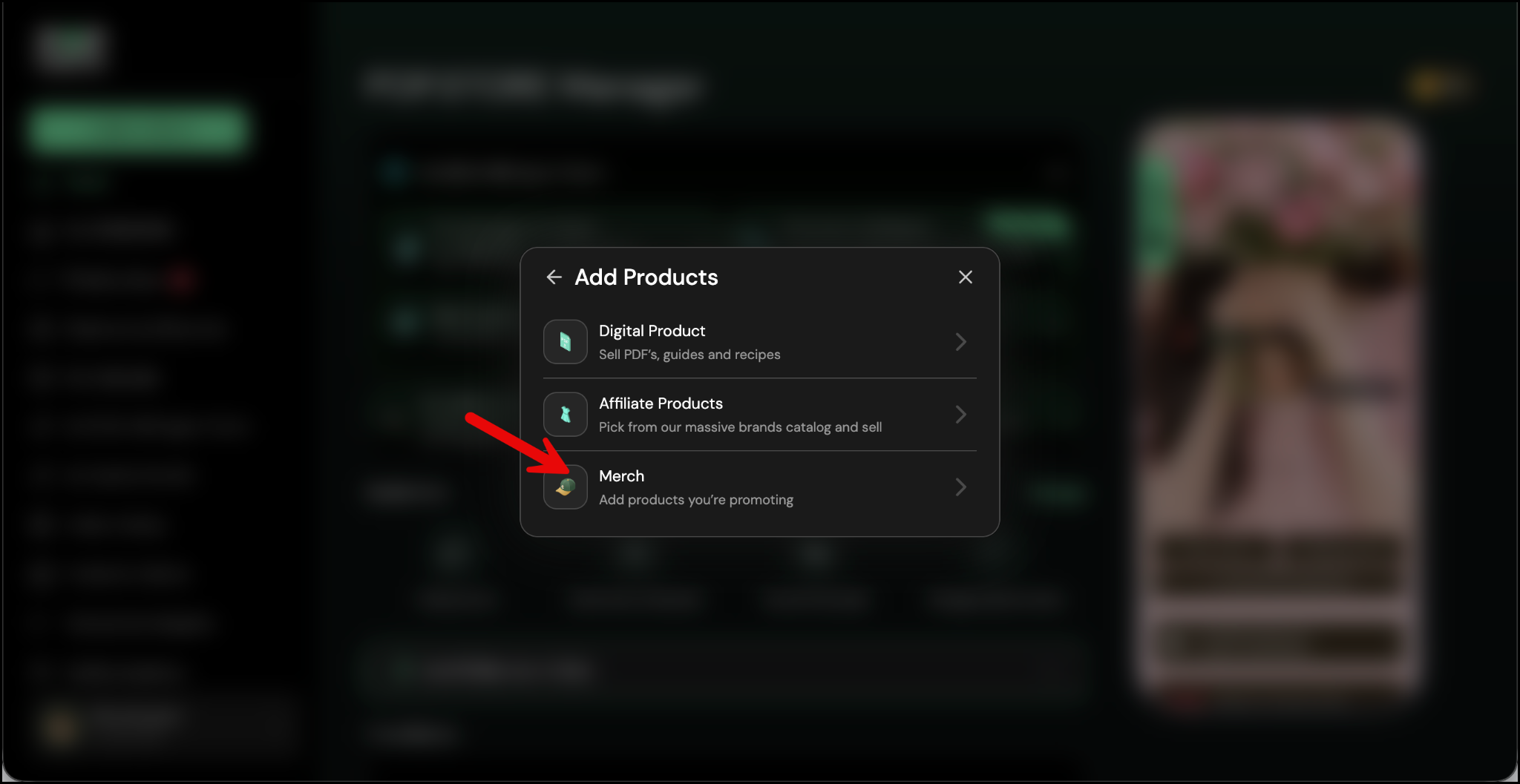1520x784 pixels.
Task: Choose the Affiliate Products option title
Action: [661, 403]
